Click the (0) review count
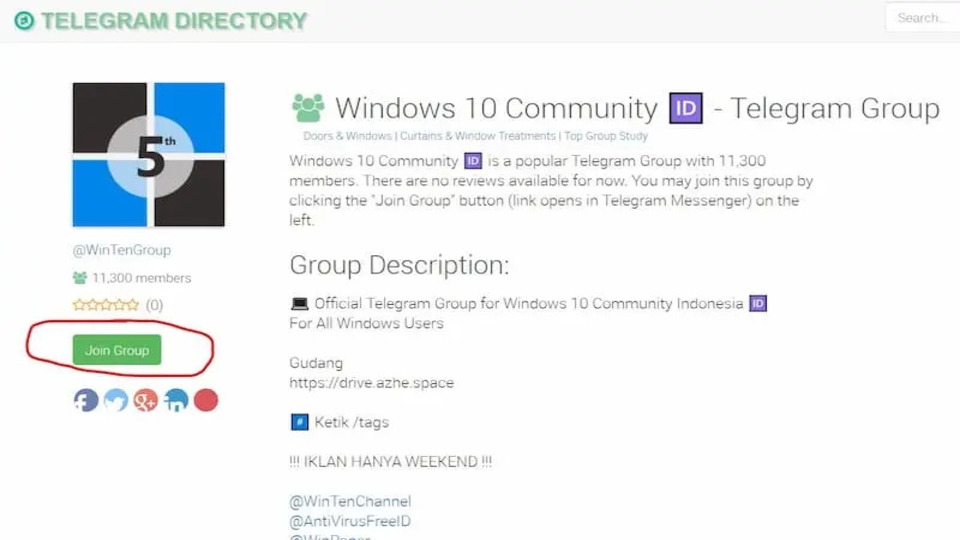960x540 pixels. pyautogui.click(x=154, y=305)
